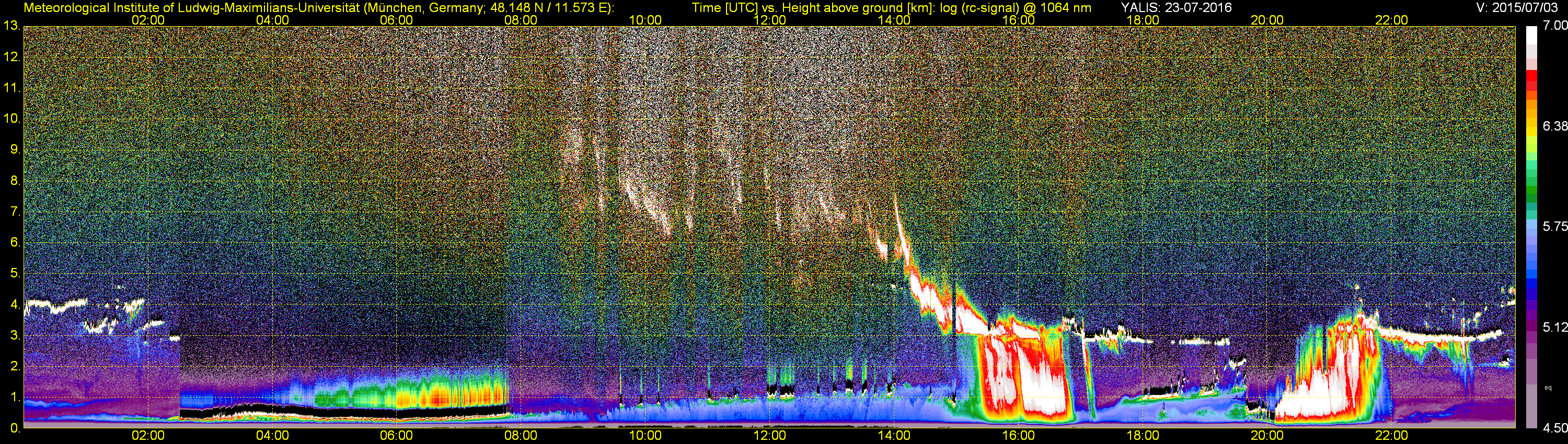Select the 4 km height axis label

coord(15,305)
